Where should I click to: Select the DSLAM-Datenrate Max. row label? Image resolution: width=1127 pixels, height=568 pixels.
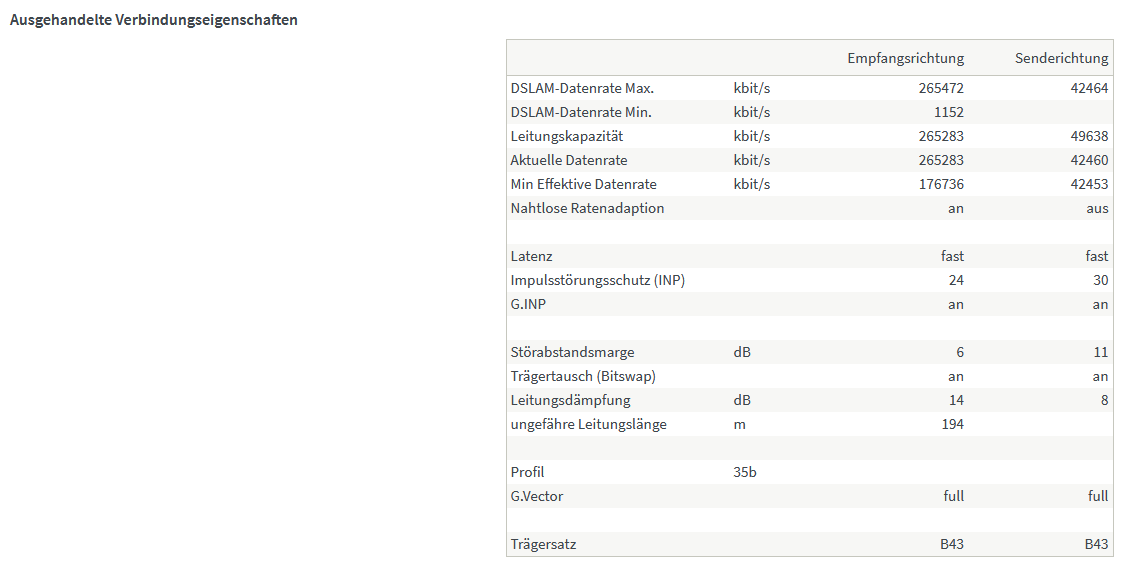(x=582, y=88)
